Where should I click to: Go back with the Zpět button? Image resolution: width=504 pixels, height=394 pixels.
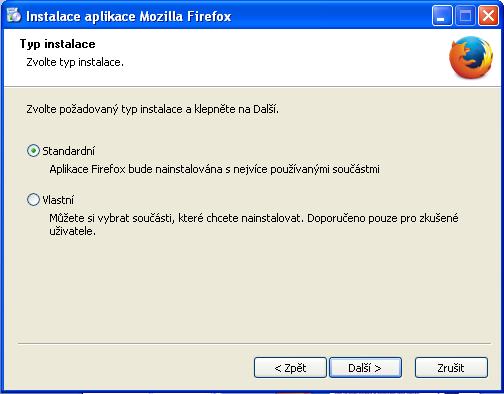point(290,368)
